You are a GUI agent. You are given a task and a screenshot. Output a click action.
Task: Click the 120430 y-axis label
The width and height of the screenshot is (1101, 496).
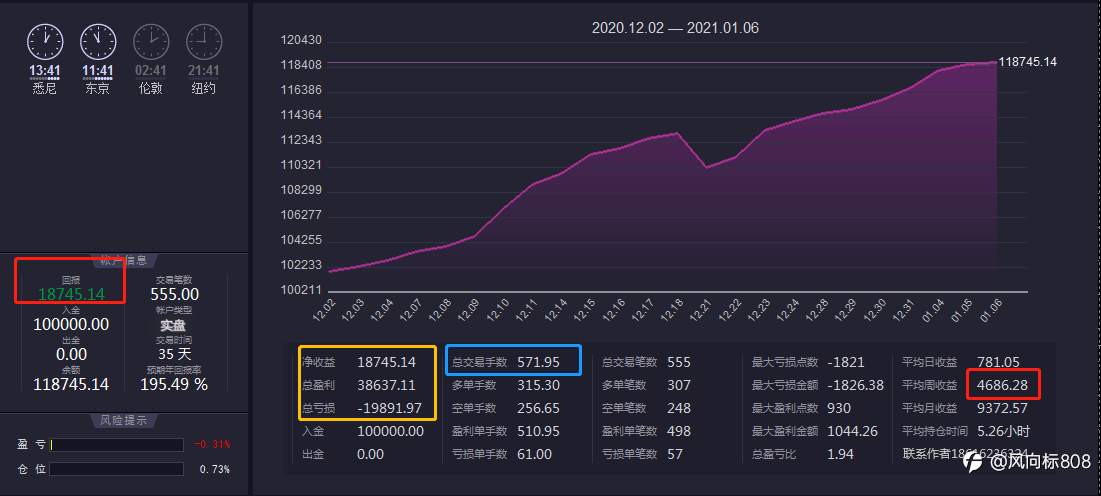[x=301, y=40]
